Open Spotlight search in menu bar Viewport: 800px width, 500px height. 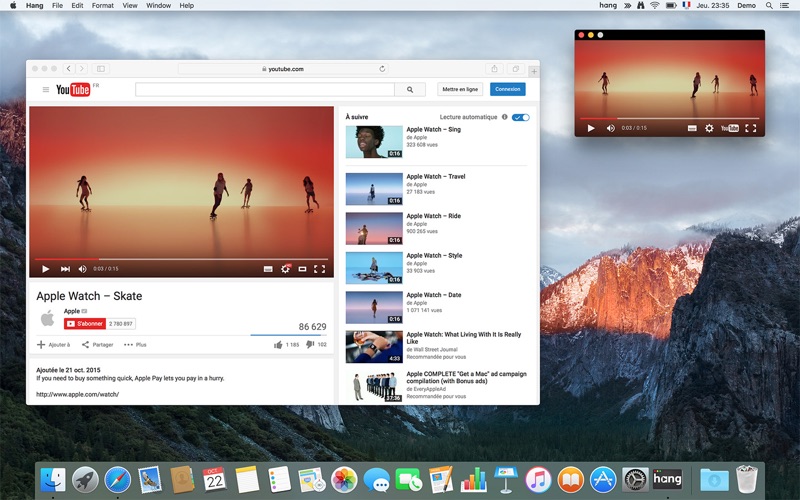tap(769, 6)
